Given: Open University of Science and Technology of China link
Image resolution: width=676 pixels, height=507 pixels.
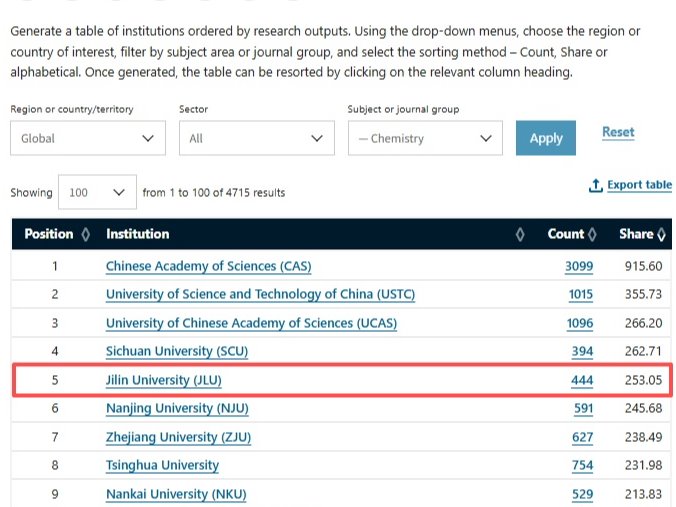Looking at the screenshot, I should 260,294.
